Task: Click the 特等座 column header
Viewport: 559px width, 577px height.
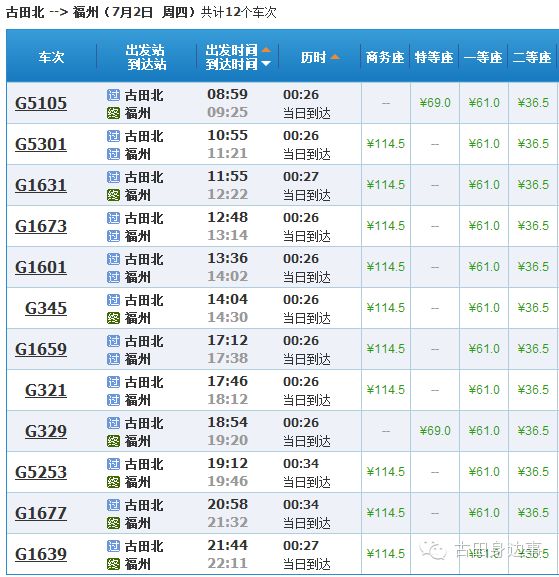Action: click(x=434, y=57)
